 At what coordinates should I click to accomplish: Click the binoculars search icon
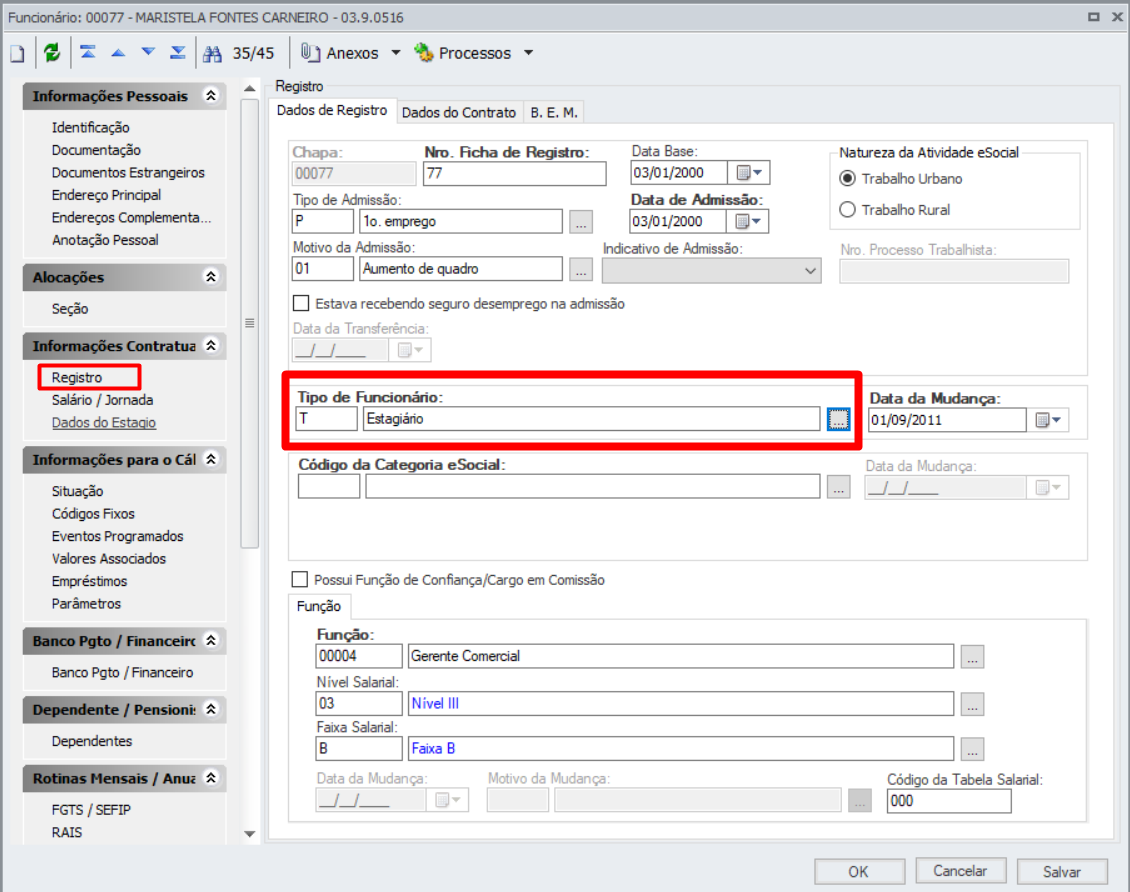click(x=212, y=54)
